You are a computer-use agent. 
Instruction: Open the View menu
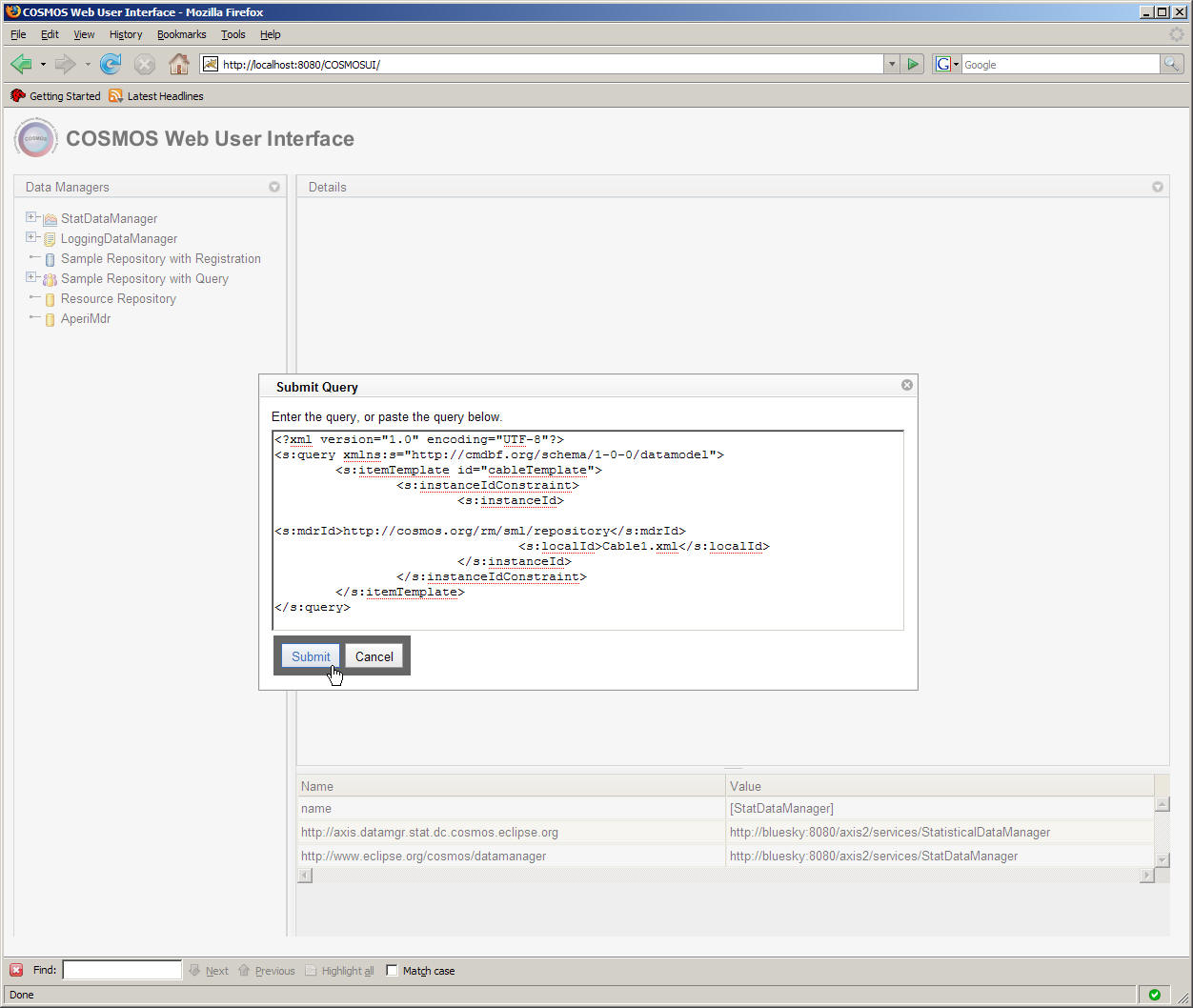[84, 34]
